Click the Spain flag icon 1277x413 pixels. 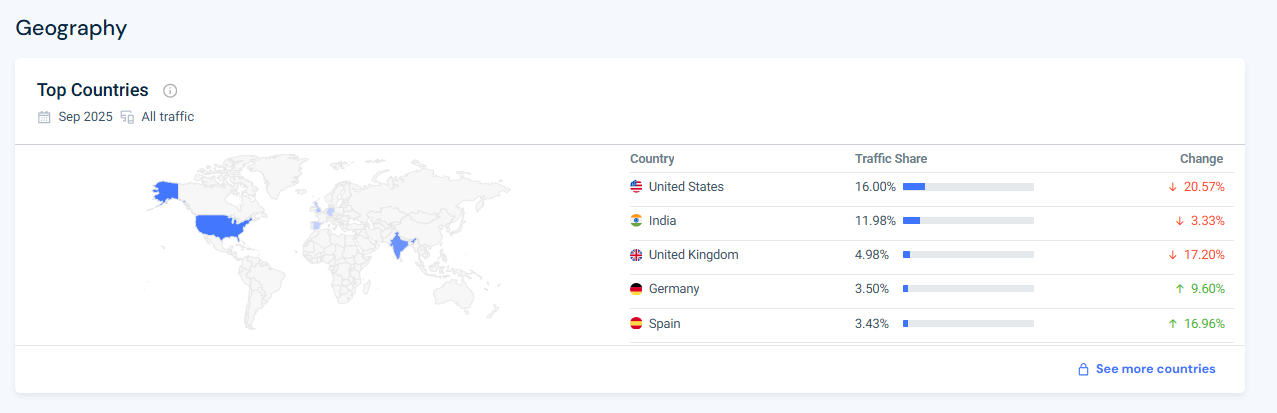(636, 324)
